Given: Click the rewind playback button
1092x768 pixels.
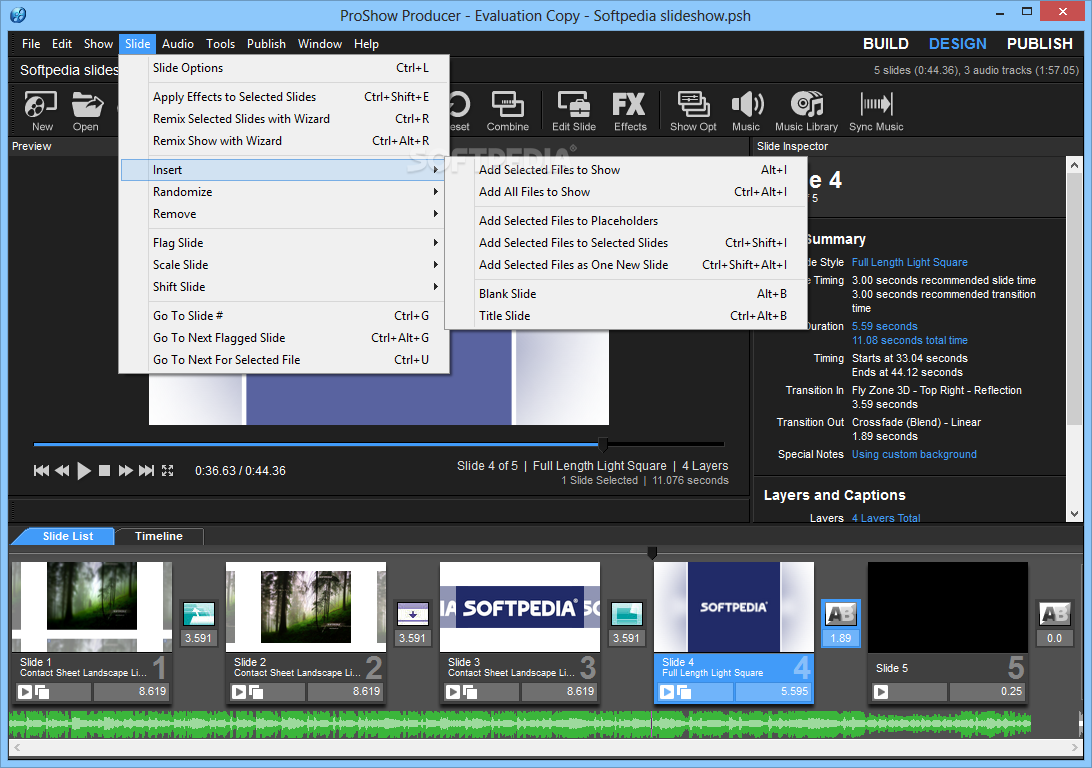Looking at the screenshot, I should click(62, 471).
